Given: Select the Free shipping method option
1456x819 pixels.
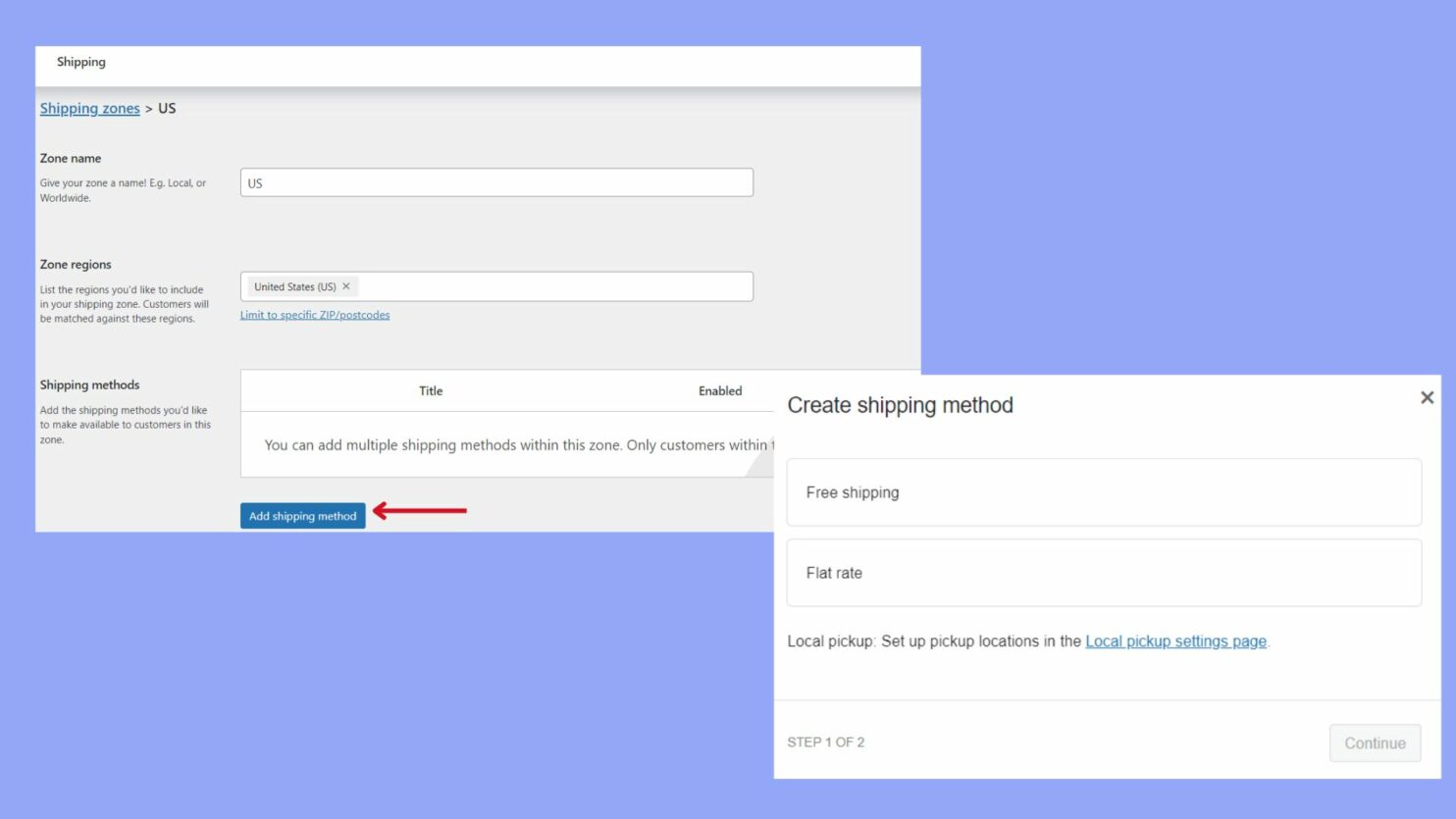Looking at the screenshot, I should [1103, 491].
